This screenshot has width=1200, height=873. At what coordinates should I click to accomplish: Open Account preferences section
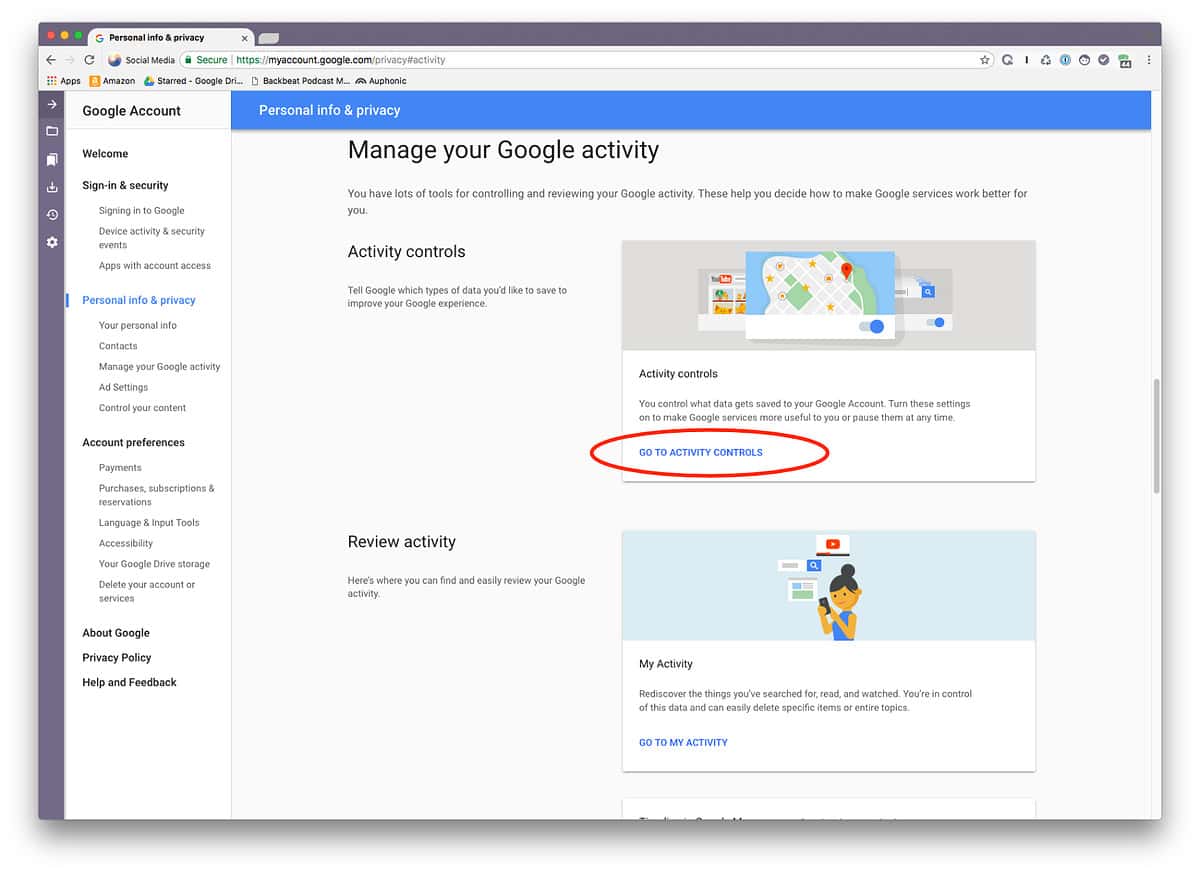pyautogui.click(x=133, y=443)
